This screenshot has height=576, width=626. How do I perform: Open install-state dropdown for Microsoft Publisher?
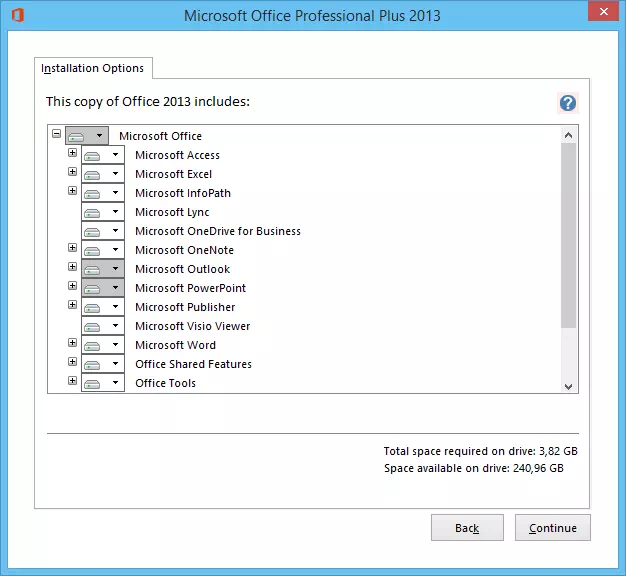(x=103, y=307)
